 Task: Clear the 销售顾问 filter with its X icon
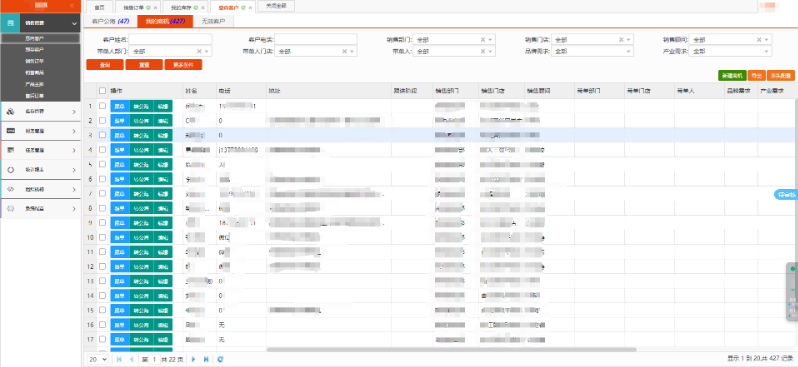(759, 40)
